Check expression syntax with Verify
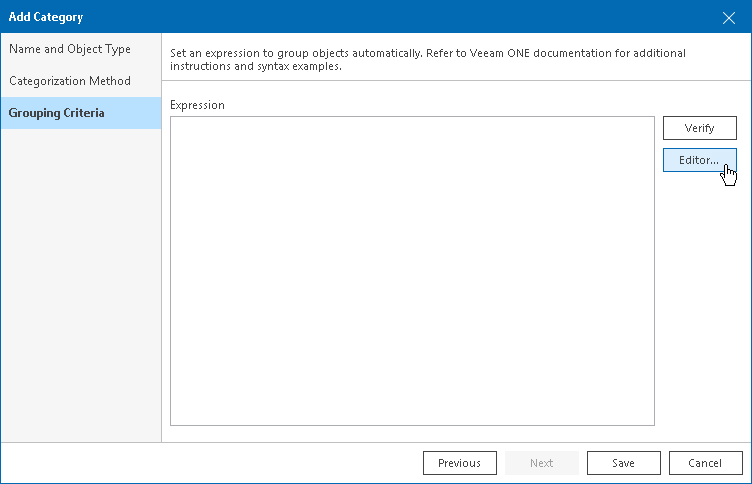The image size is (752, 484). pyautogui.click(x=700, y=128)
